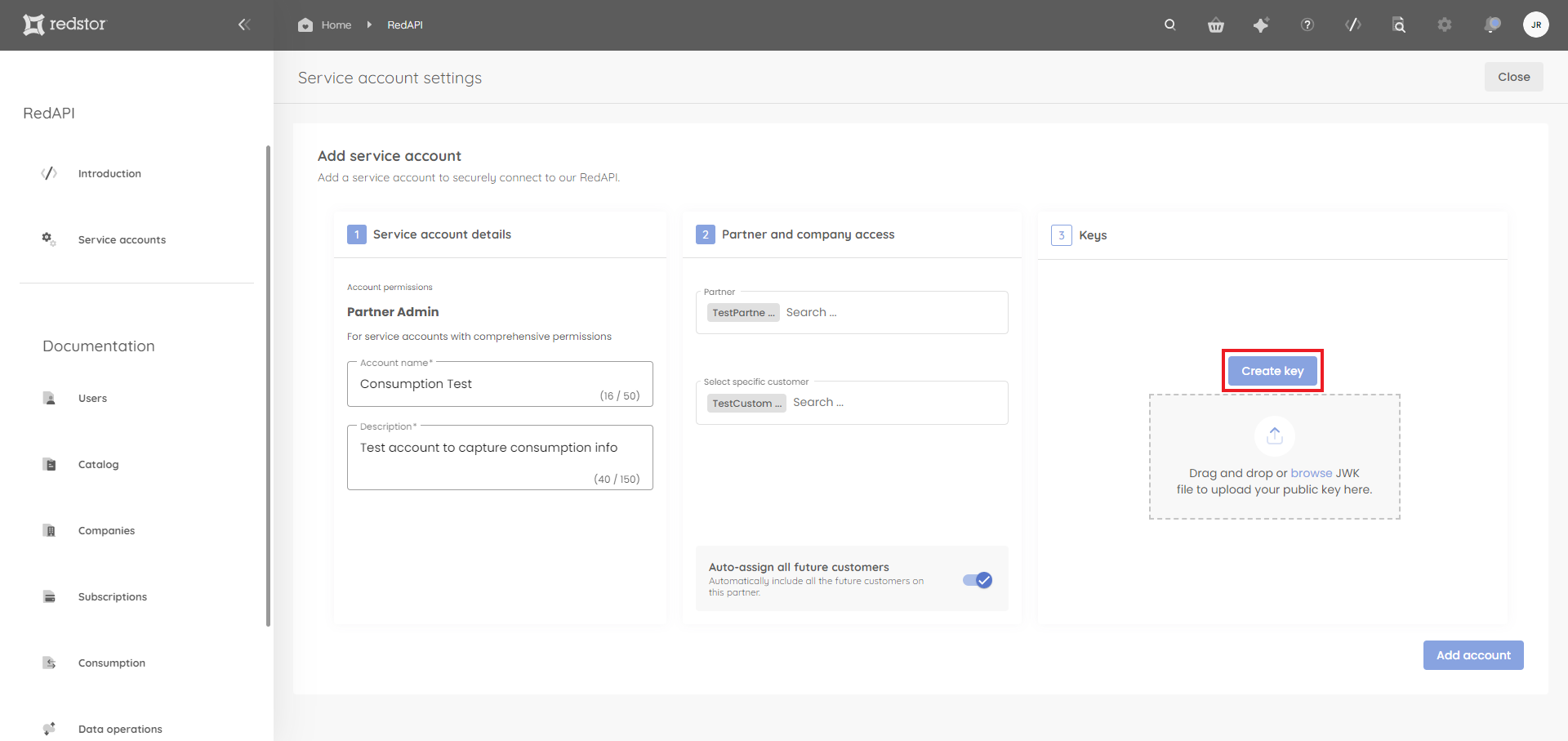
Task: Click Service accounts gear icon
Action: 49,239
